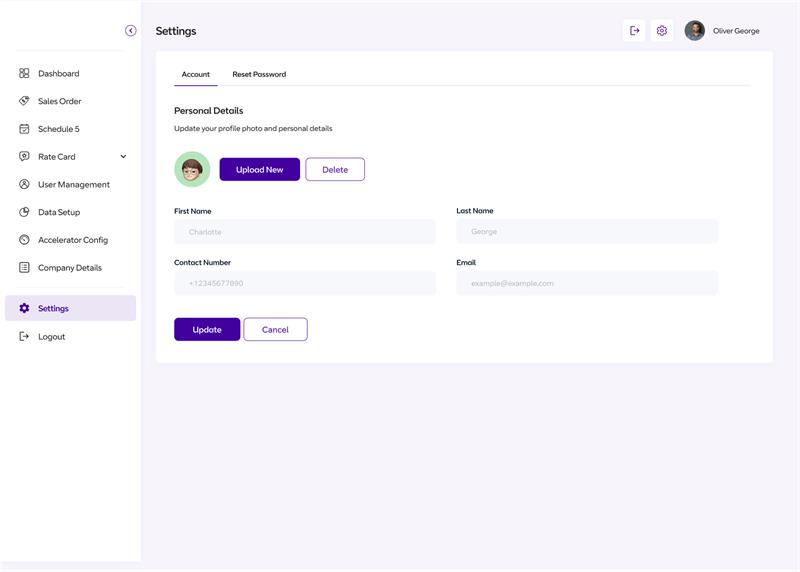Click the User Management person icon
Image resolution: width=800 pixels, height=572 pixels.
coord(24,184)
